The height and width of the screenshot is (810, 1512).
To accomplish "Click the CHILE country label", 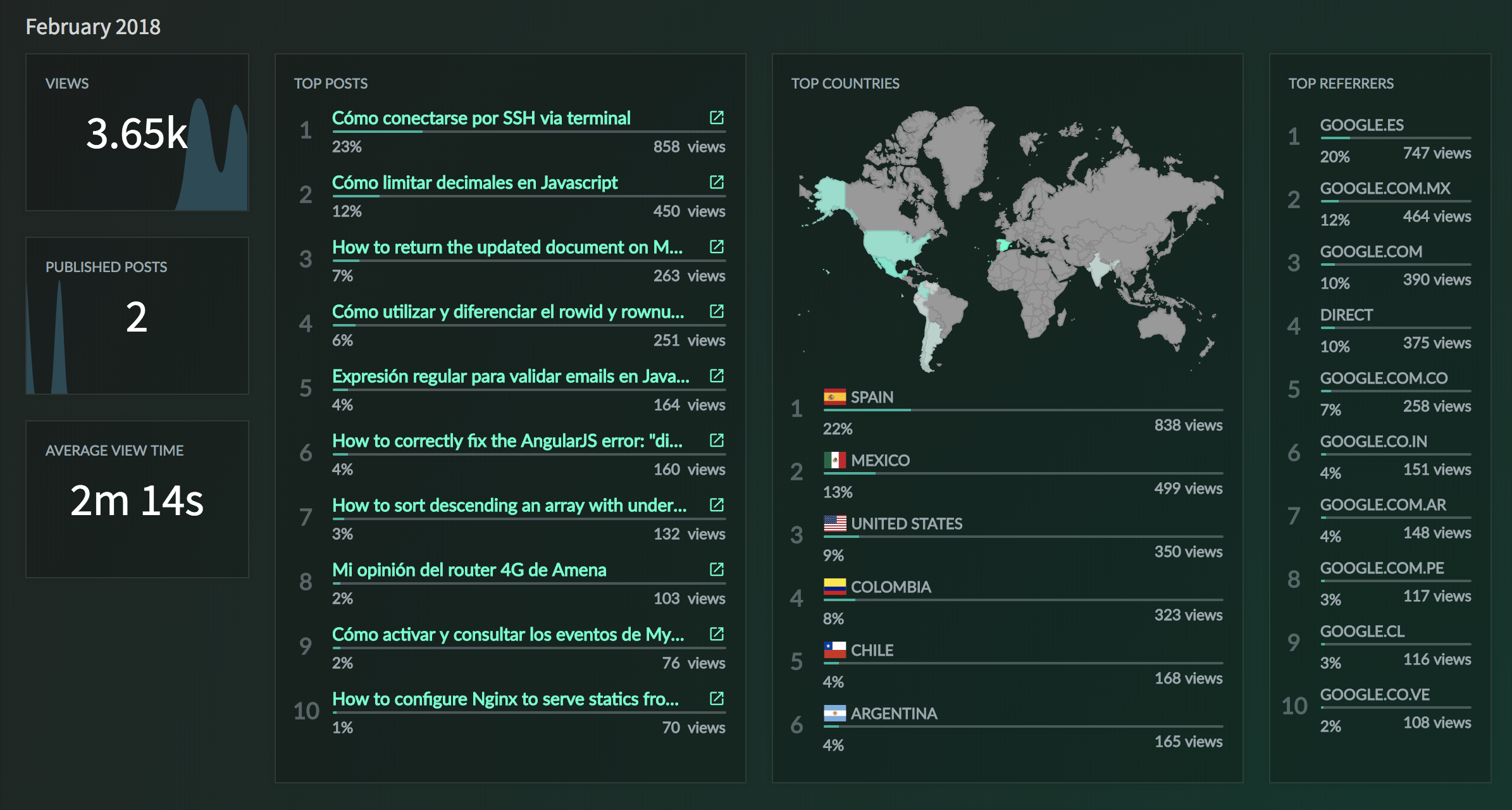I will point(872,651).
